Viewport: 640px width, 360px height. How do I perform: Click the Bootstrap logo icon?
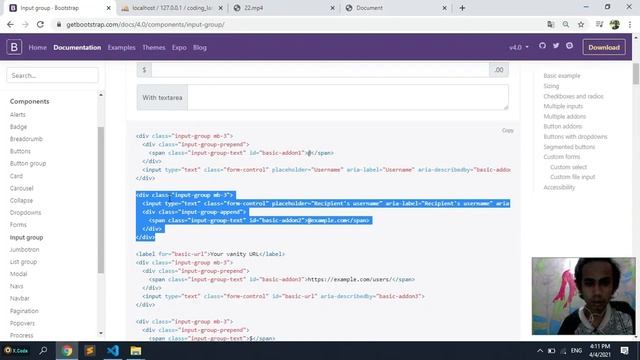[x=14, y=47]
